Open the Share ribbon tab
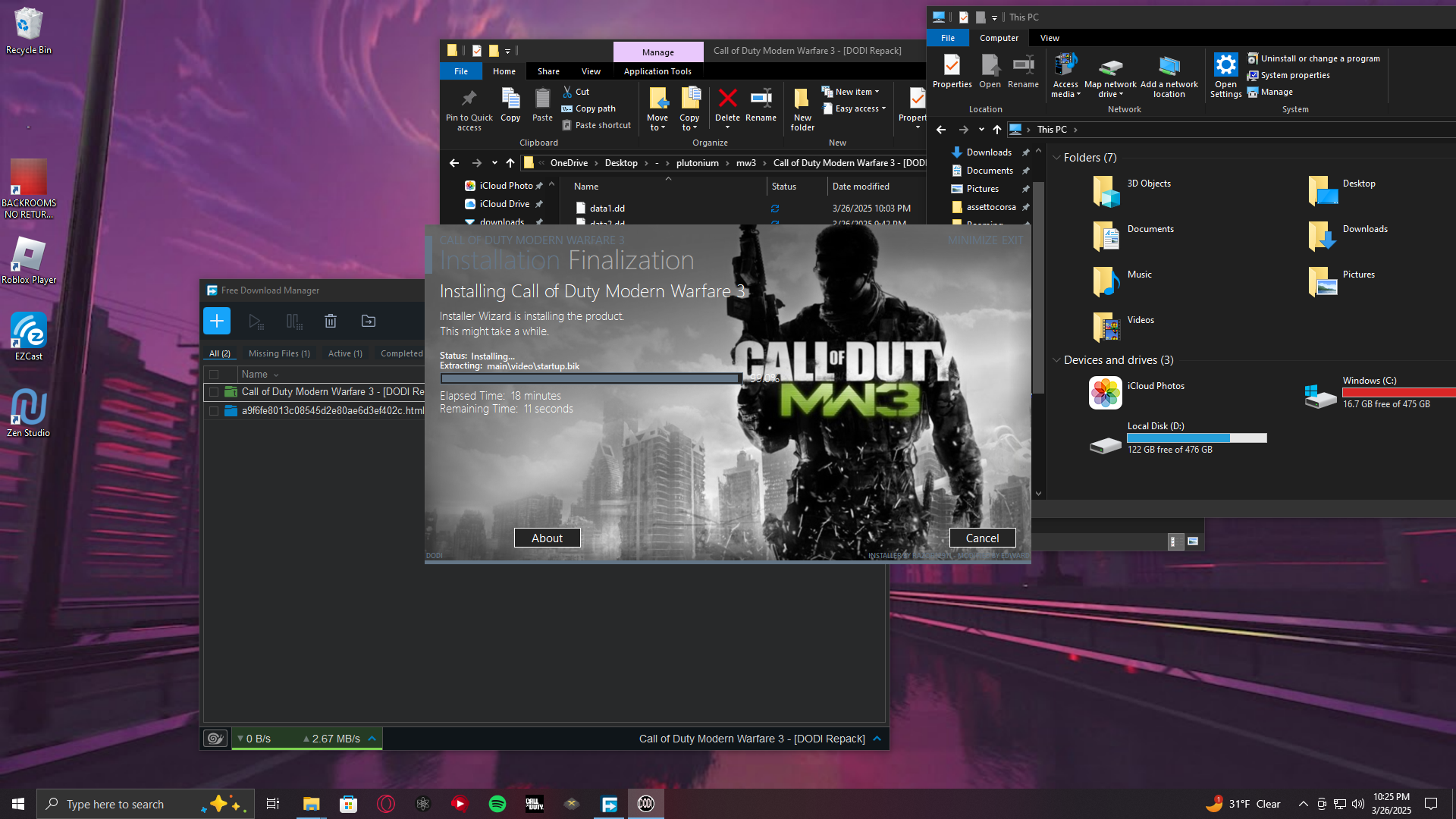 (548, 71)
